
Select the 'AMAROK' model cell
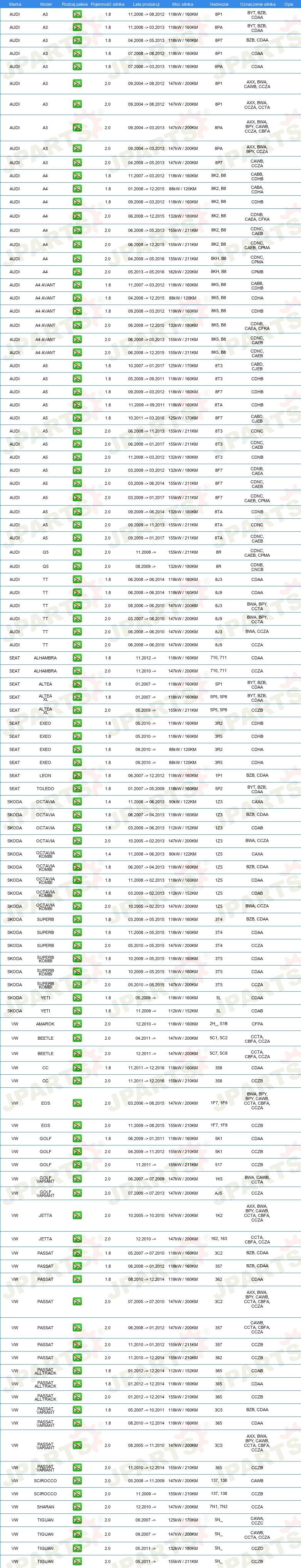(45, 1024)
